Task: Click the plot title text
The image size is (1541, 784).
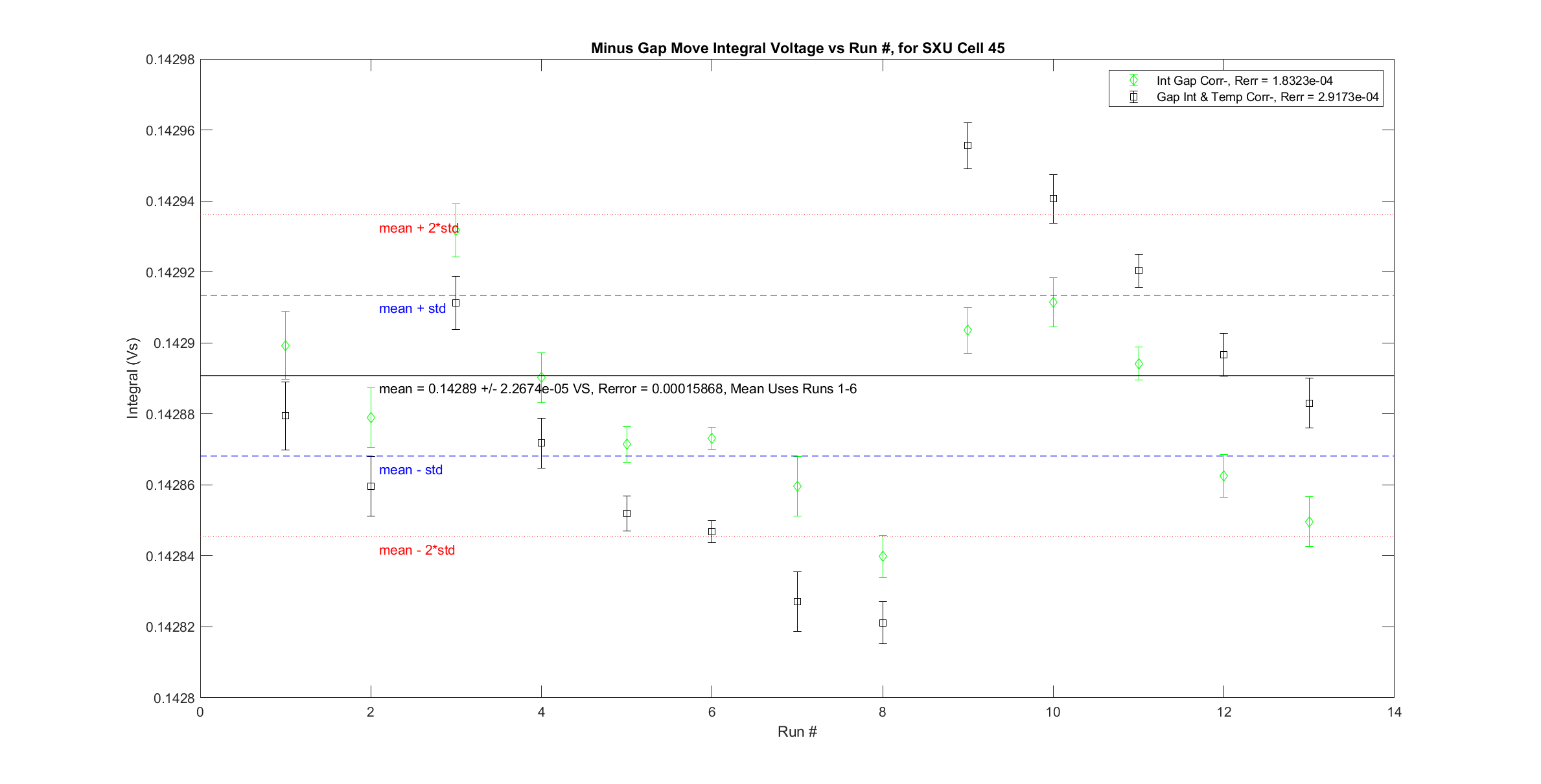Action: coord(797,48)
